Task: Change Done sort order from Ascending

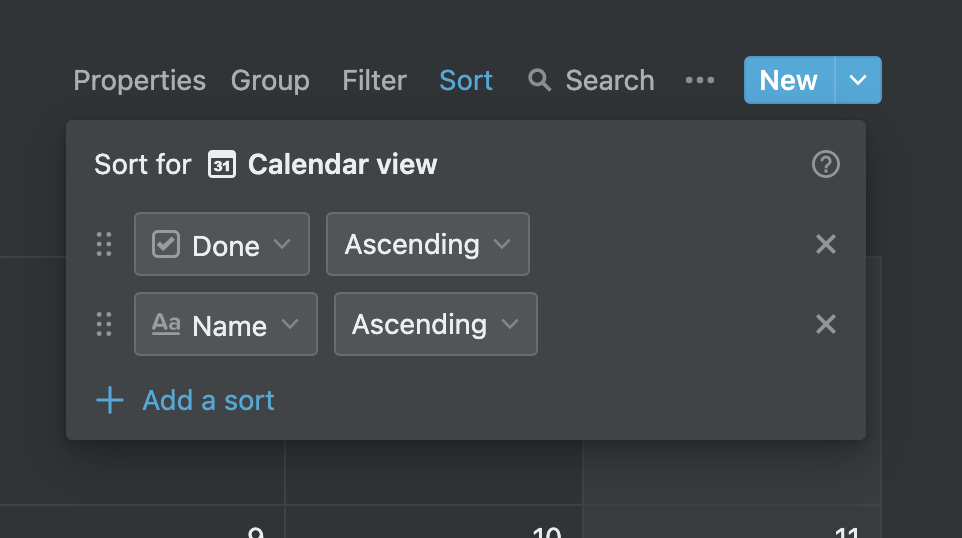Action: tap(428, 244)
